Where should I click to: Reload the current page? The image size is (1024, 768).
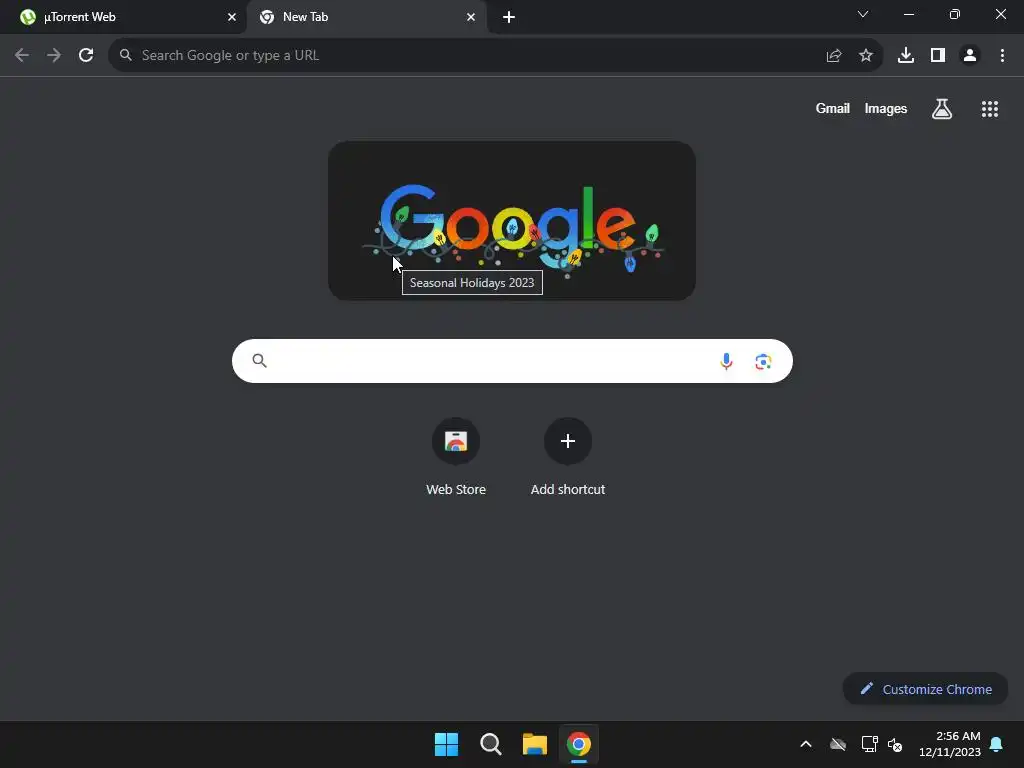click(x=86, y=56)
